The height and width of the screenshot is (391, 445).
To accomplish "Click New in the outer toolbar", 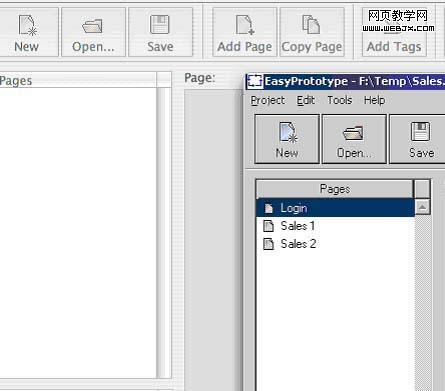I will (x=27, y=32).
